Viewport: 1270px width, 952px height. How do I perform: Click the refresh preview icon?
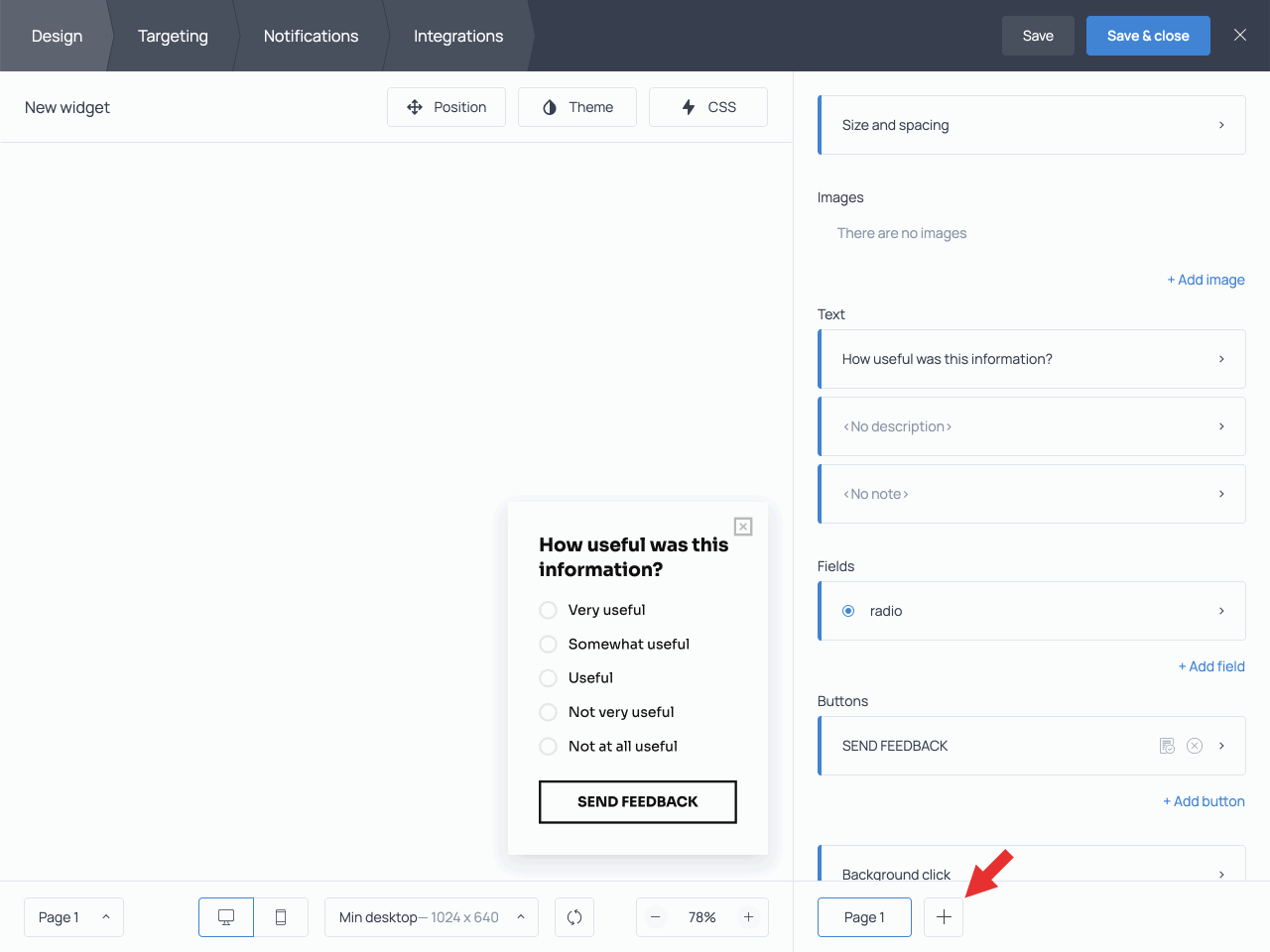click(574, 917)
